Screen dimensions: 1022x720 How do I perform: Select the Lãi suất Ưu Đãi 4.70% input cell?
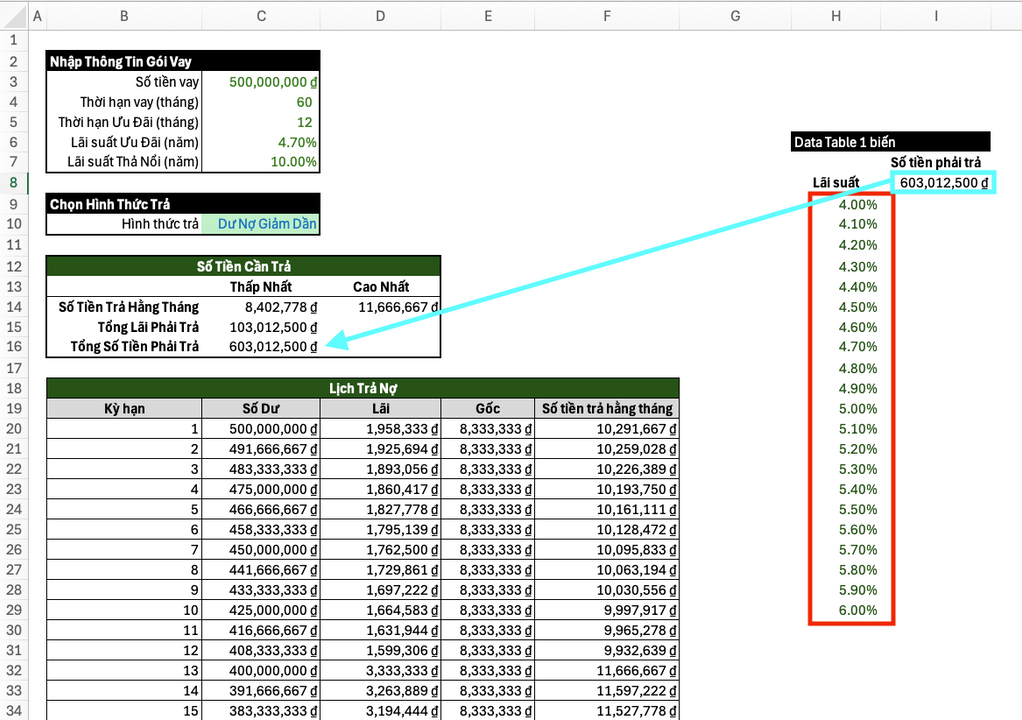261,142
